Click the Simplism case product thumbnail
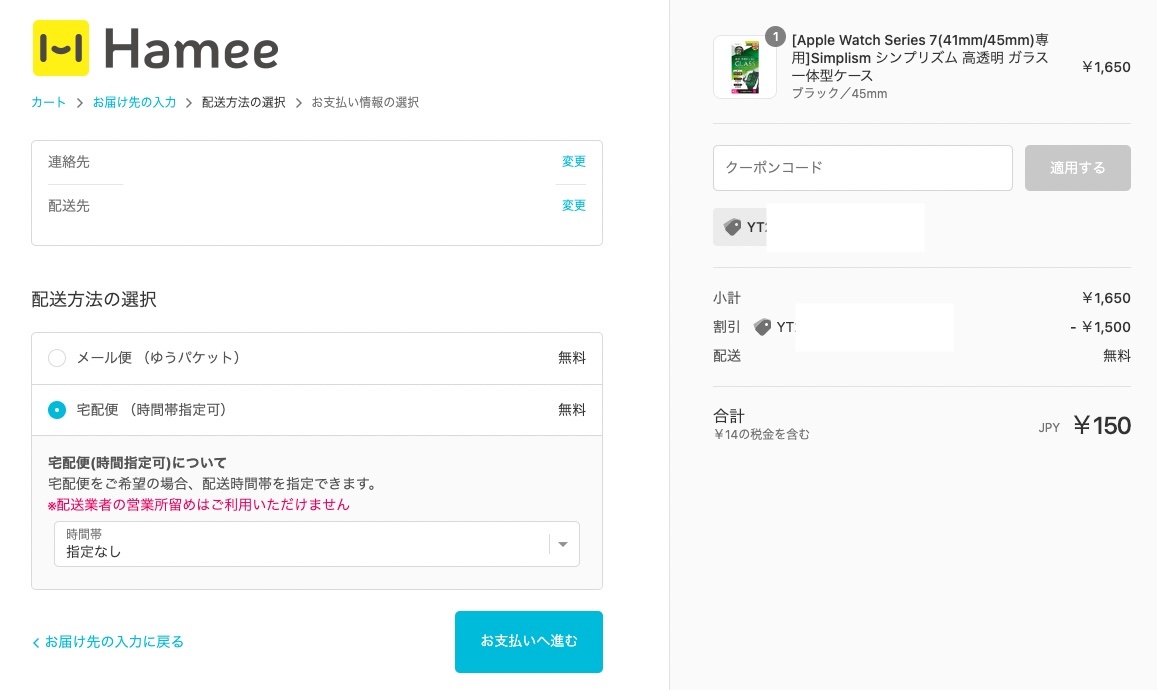Viewport: 1157px width, 690px height. (744, 67)
